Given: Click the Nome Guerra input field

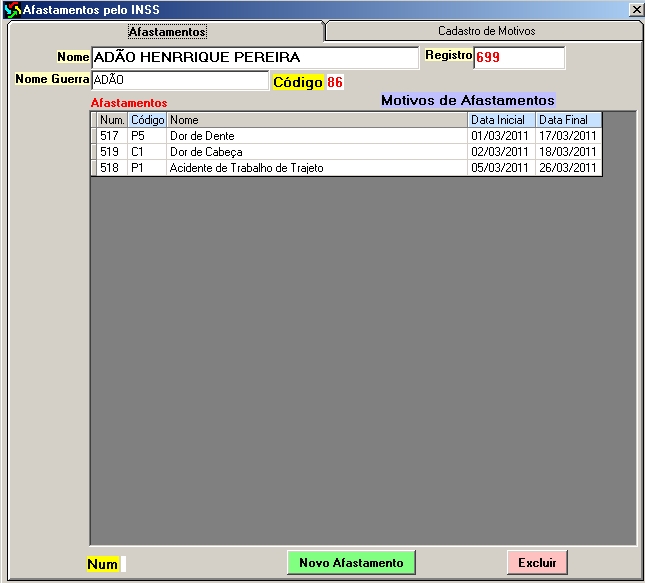Looking at the screenshot, I should [180, 80].
